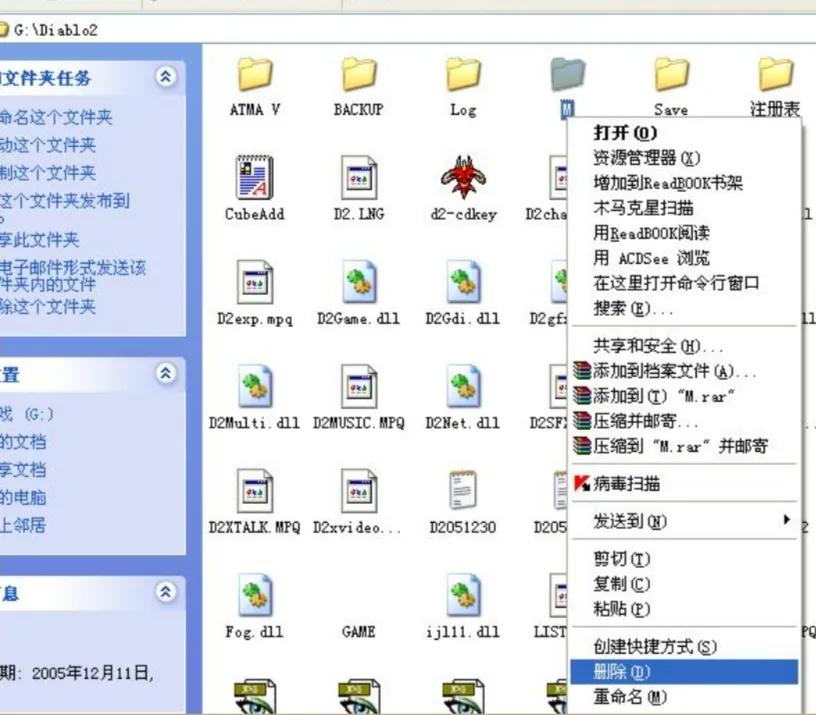816x715 pixels.
Task: Choose 创建快捷方式(S) menu entry
Action: point(684,646)
